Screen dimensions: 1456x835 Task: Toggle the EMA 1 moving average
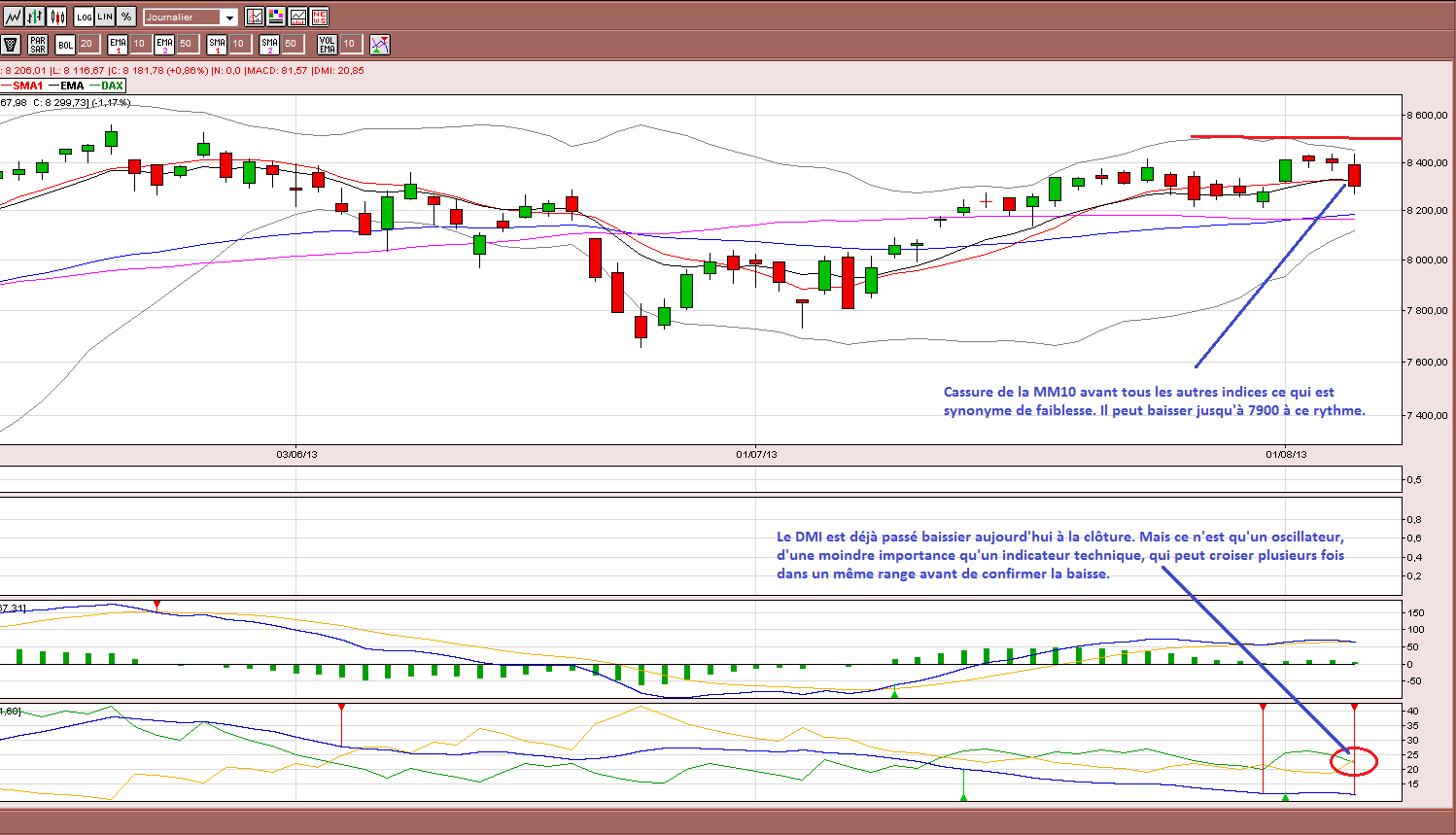tap(118, 45)
